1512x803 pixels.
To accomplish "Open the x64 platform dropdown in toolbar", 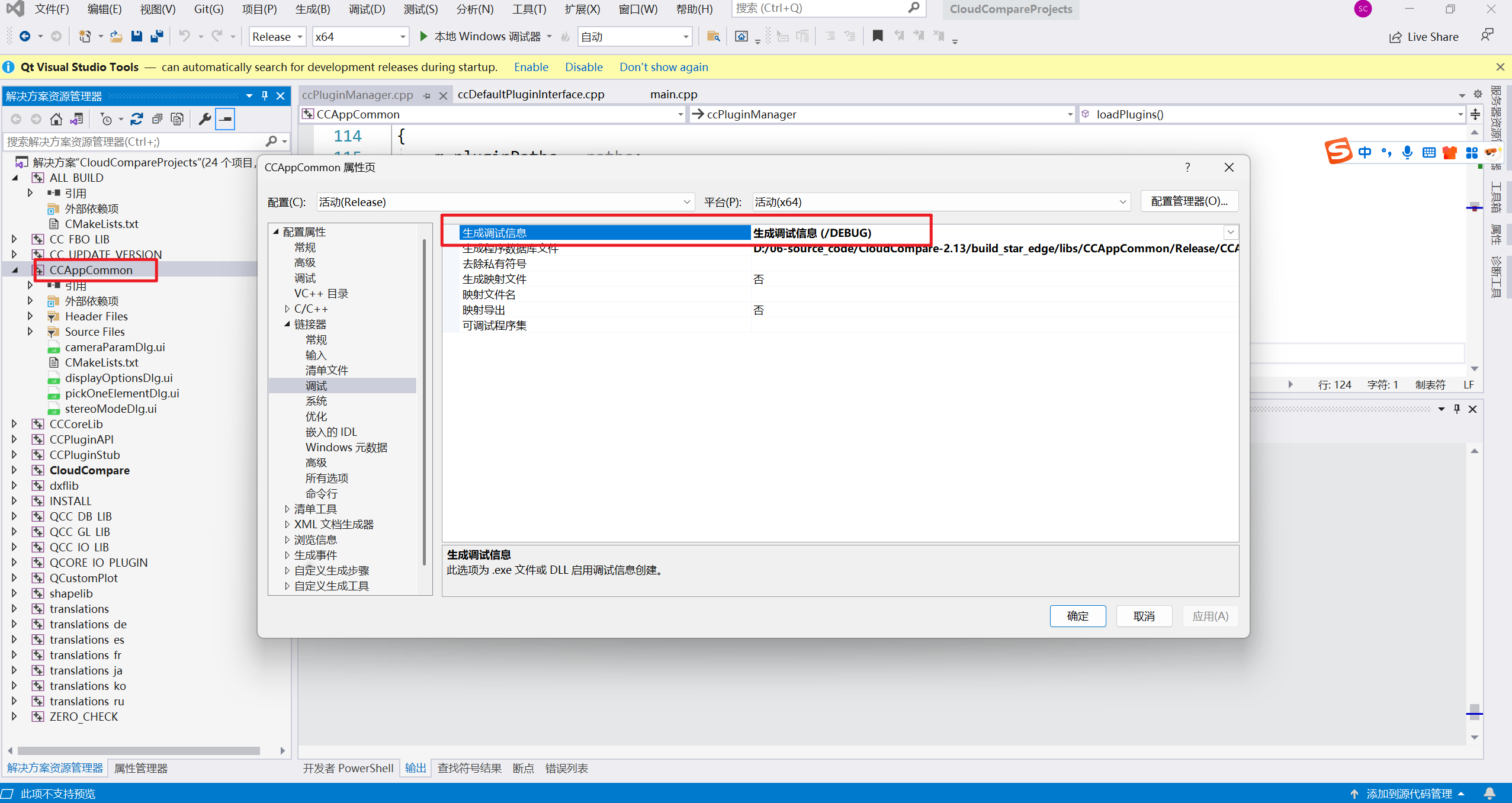I will pyautogui.click(x=361, y=36).
